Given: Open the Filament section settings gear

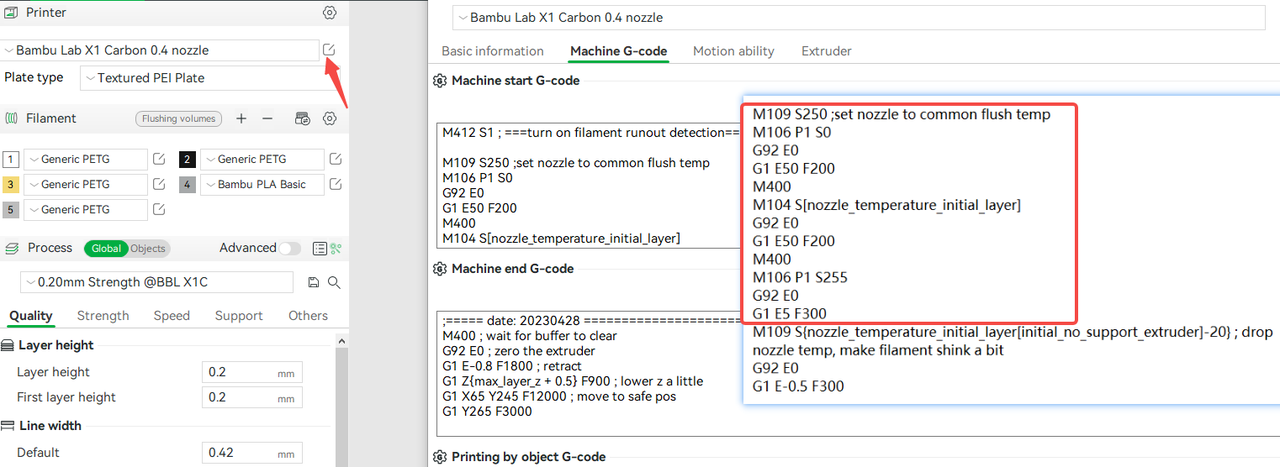Looking at the screenshot, I should (329, 118).
